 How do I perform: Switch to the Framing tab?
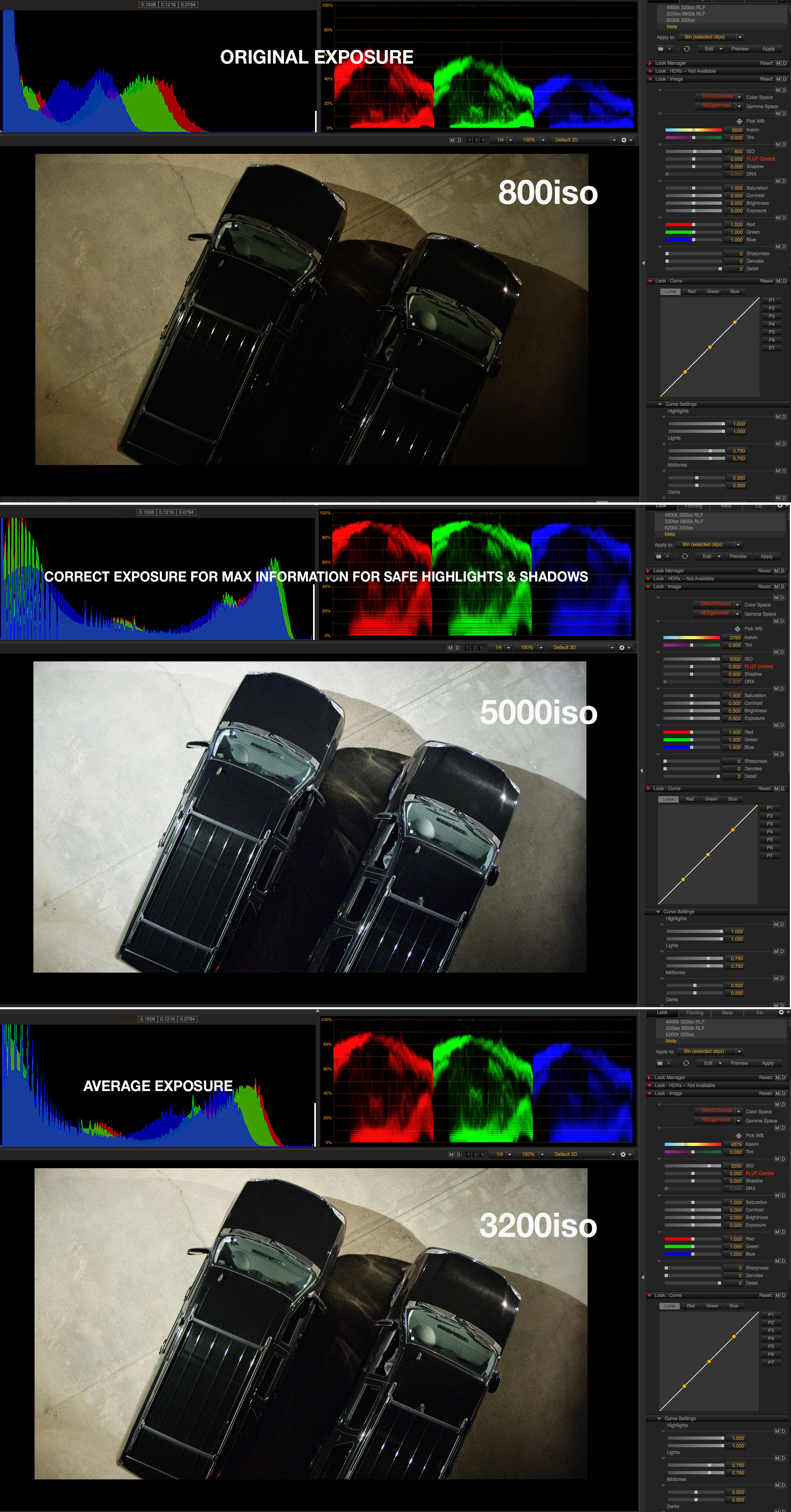coord(695,1012)
